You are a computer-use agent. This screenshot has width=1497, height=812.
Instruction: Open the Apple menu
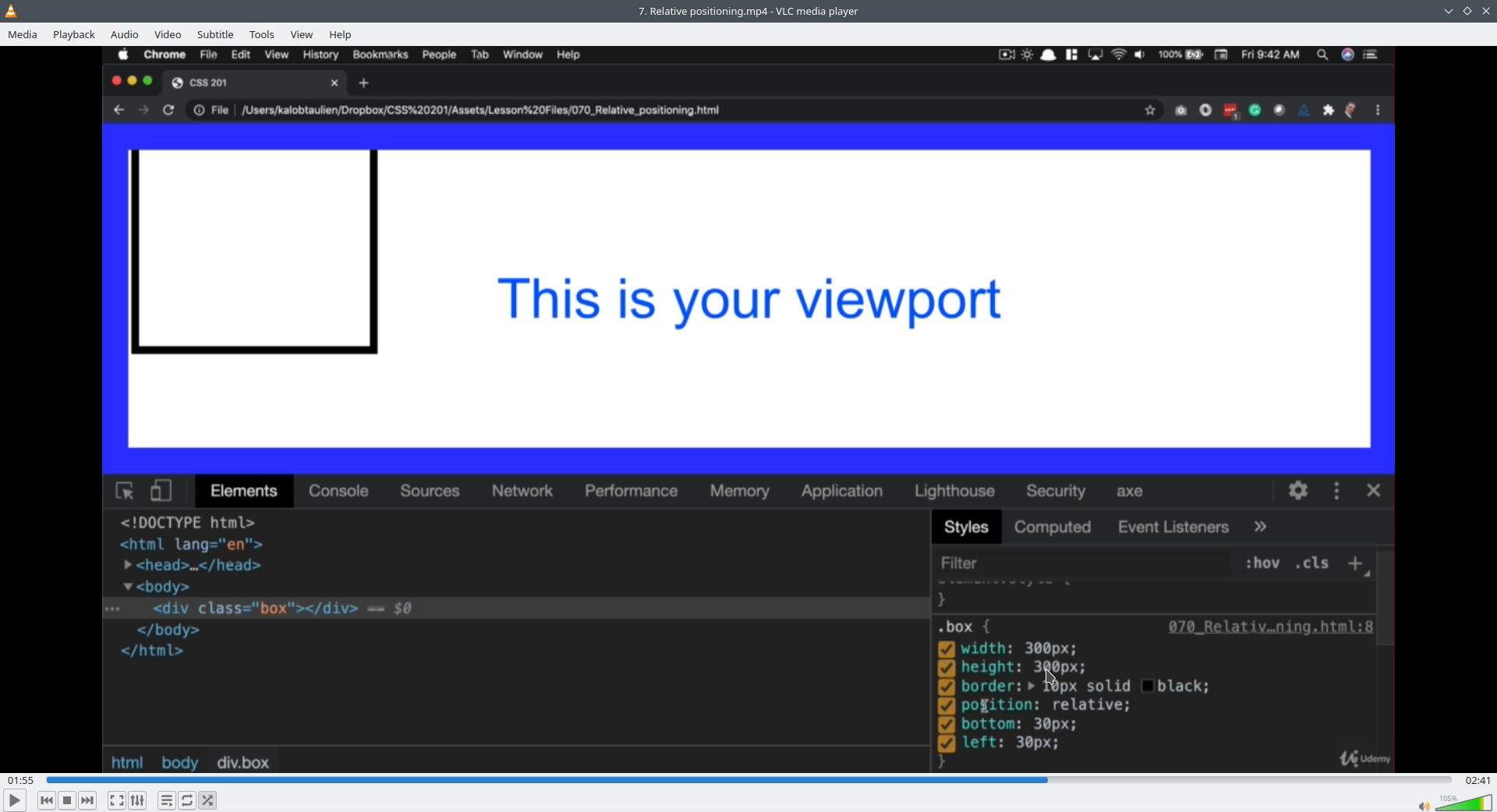click(123, 55)
